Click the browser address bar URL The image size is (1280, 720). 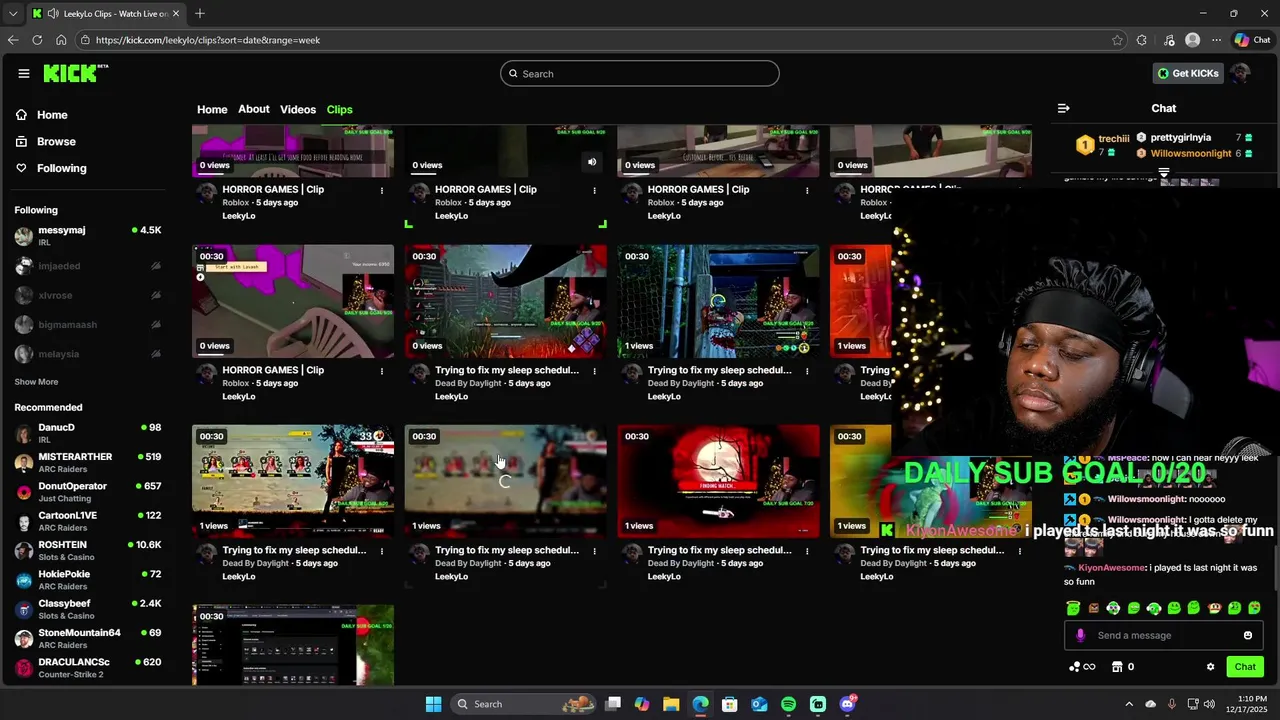pyautogui.click(x=208, y=40)
